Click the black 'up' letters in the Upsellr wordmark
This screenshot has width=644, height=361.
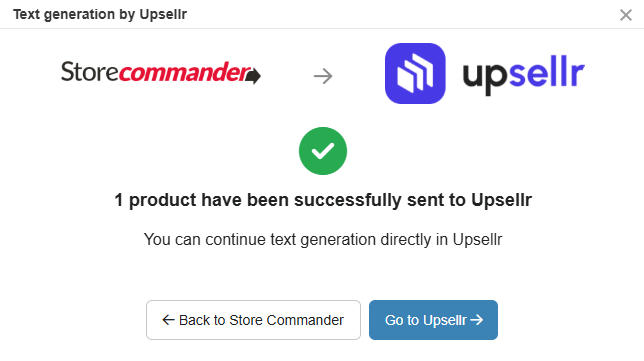(486, 78)
